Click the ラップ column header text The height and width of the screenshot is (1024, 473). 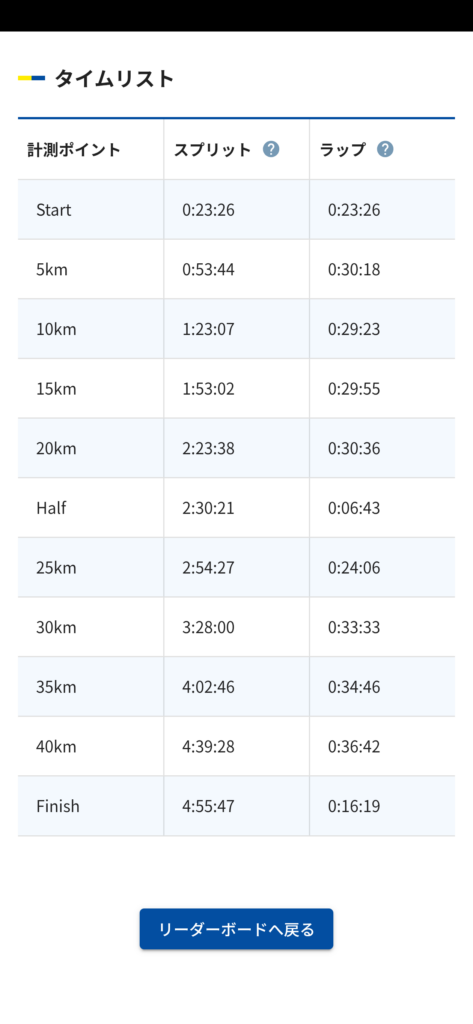(342, 150)
